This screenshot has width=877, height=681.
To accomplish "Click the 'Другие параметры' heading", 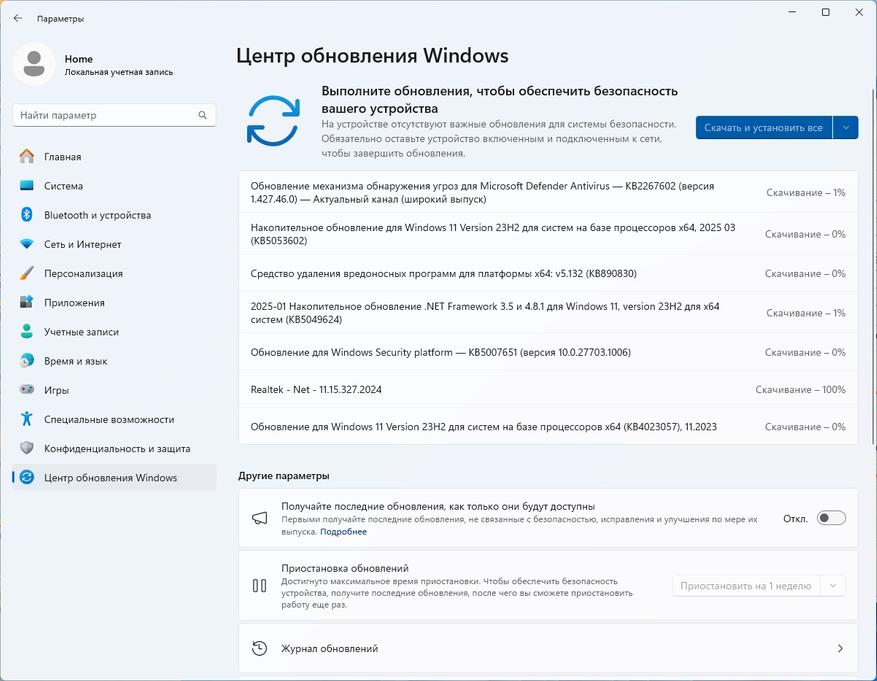I will click(x=284, y=476).
